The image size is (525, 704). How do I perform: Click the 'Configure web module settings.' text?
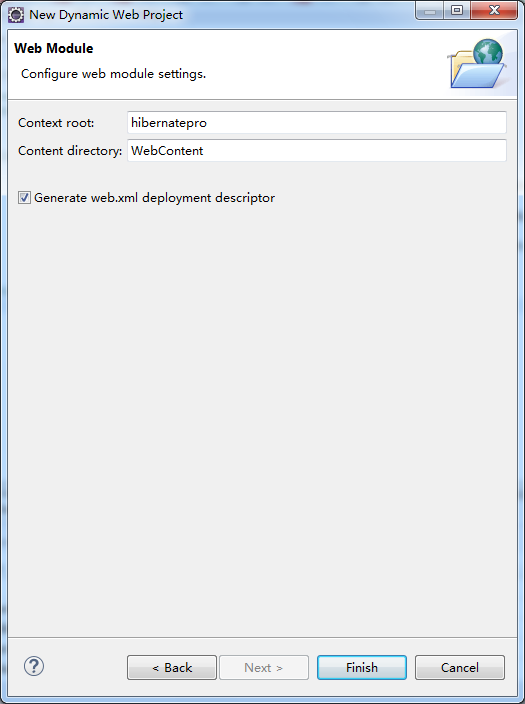[x=114, y=74]
